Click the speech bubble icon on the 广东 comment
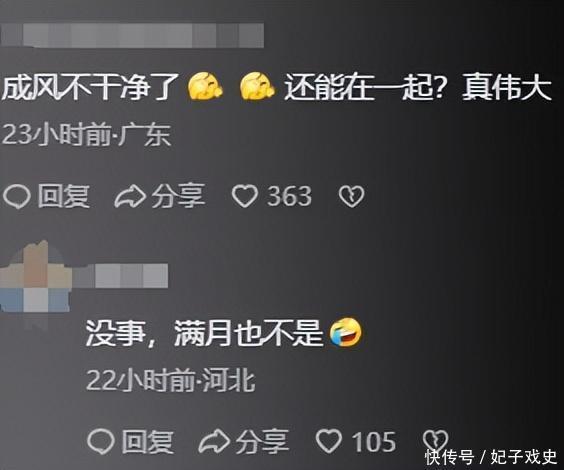Viewport: 564px width, 470px height. [17, 197]
